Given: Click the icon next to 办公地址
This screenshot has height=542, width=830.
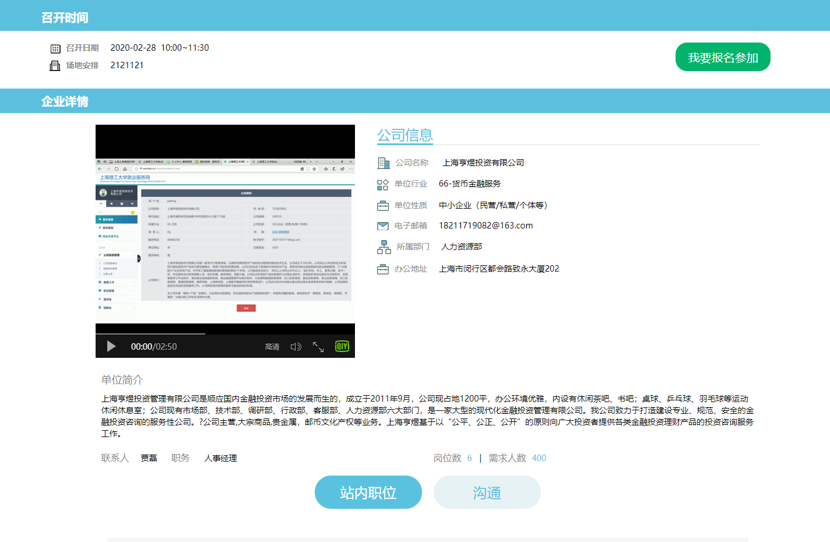Looking at the screenshot, I should tap(383, 269).
